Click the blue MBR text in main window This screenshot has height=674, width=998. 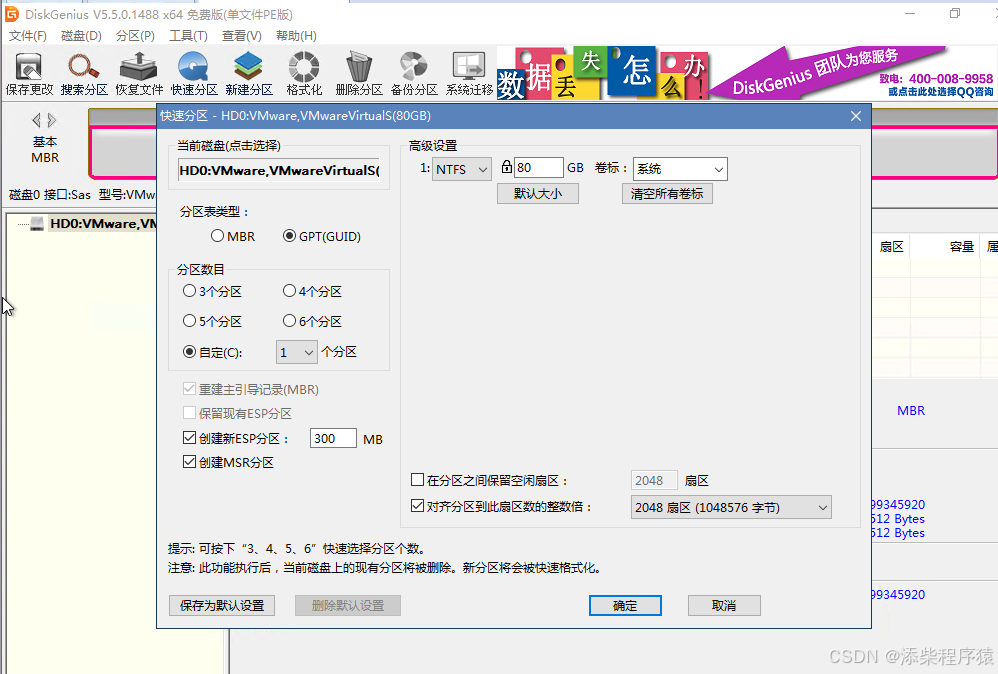point(911,411)
